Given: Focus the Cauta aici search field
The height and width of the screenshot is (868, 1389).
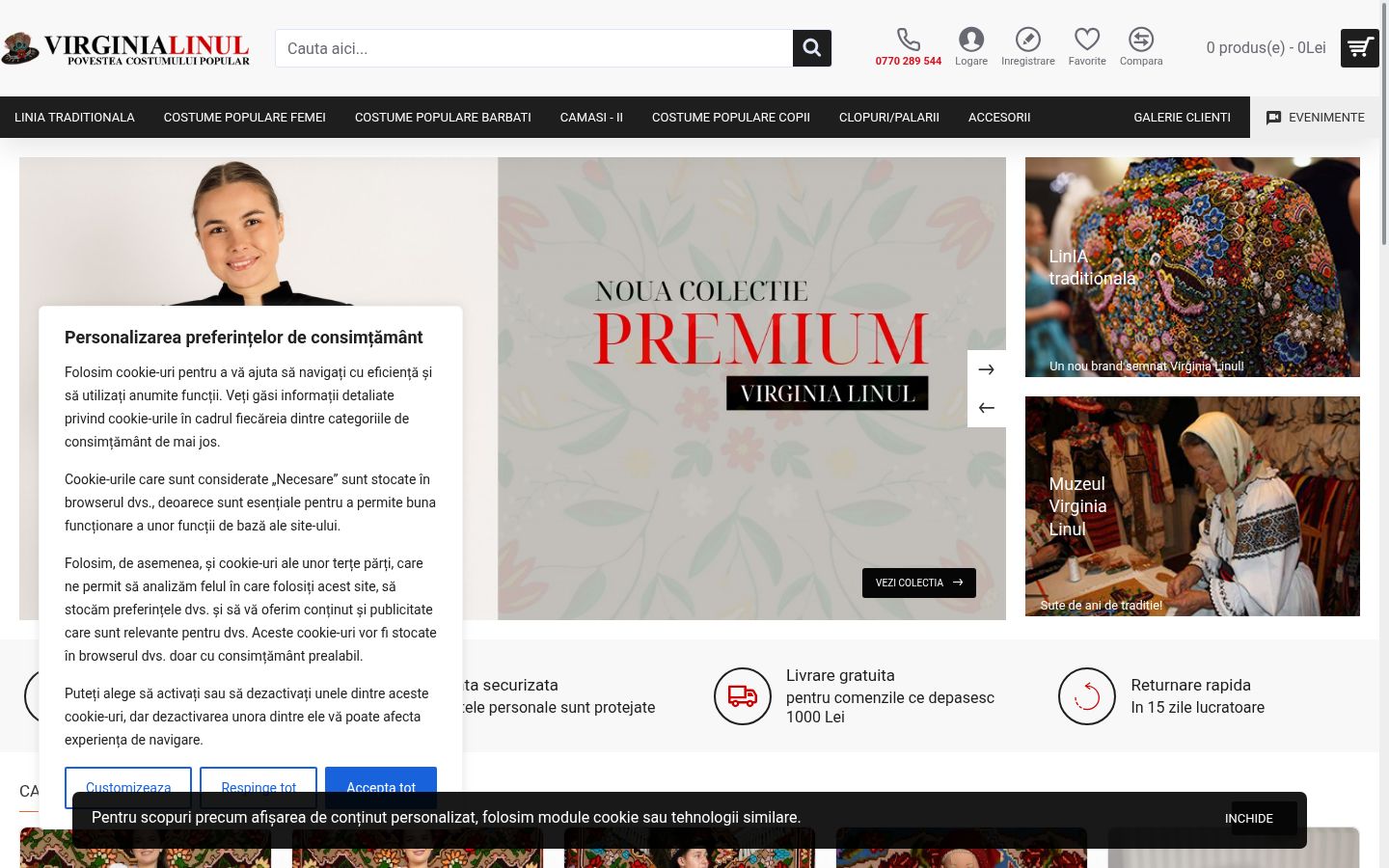Looking at the screenshot, I should (x=534, y=48).
